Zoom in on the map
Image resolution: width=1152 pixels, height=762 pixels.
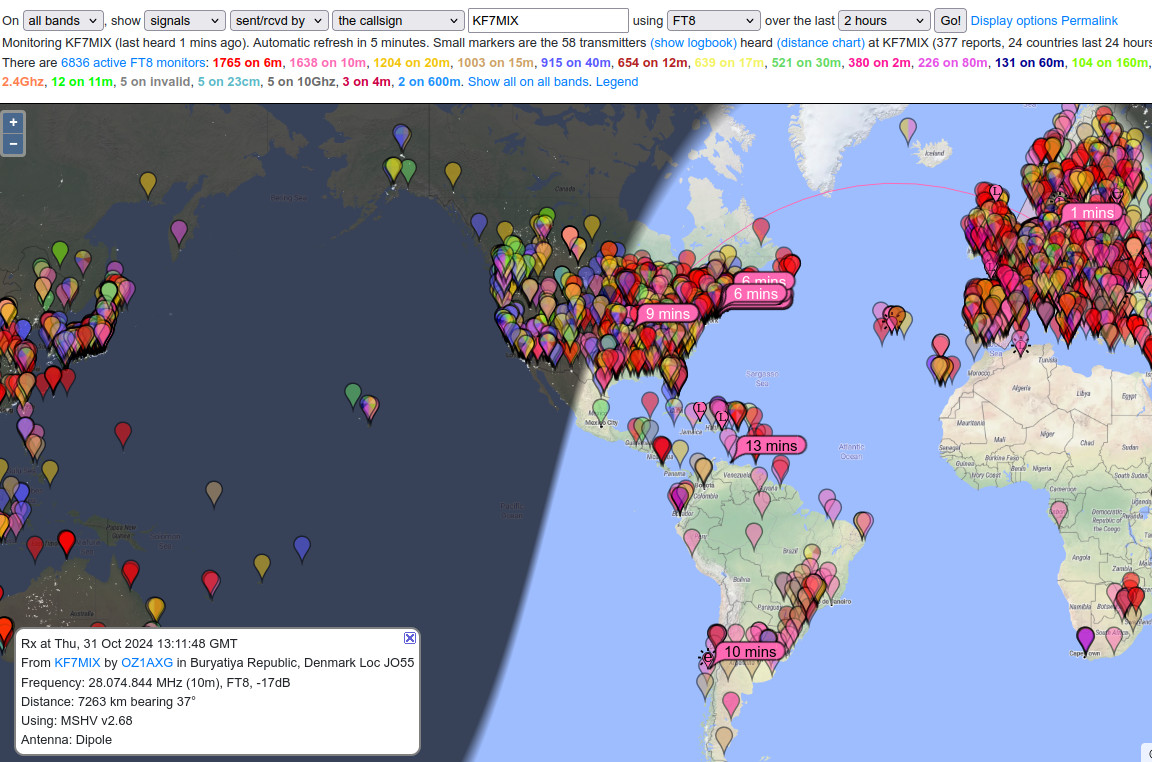click(13, 122)
